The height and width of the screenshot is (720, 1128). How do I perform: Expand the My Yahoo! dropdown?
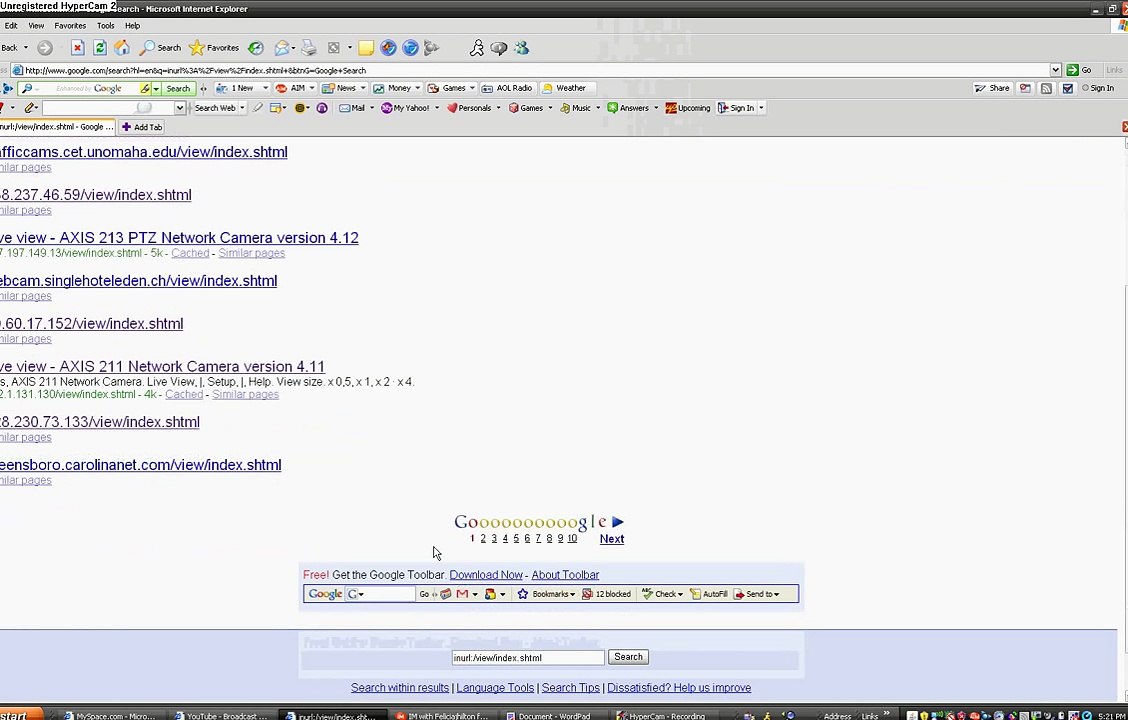(x=437, y=108)
